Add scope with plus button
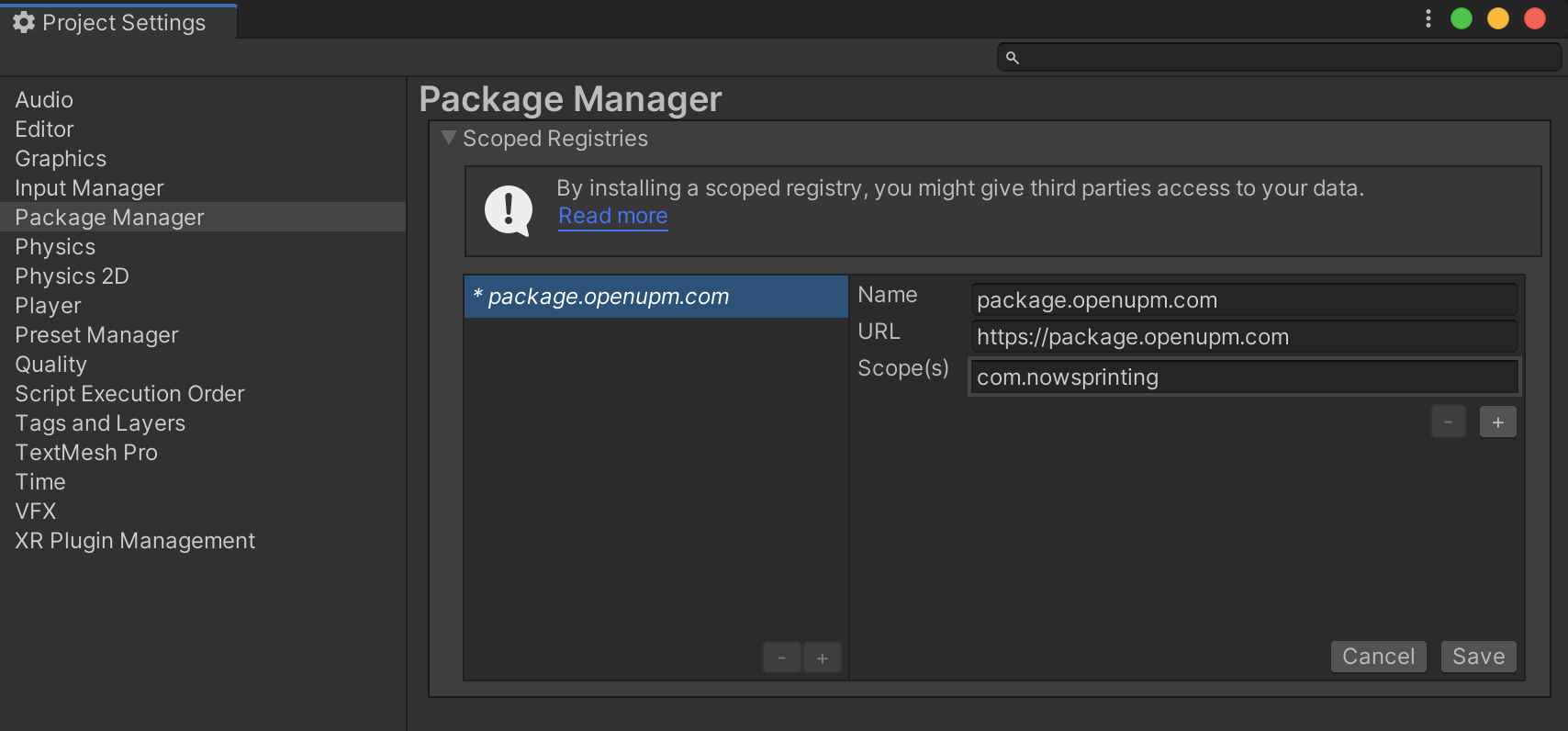 pyautogui.click(x=1498, y=422)
